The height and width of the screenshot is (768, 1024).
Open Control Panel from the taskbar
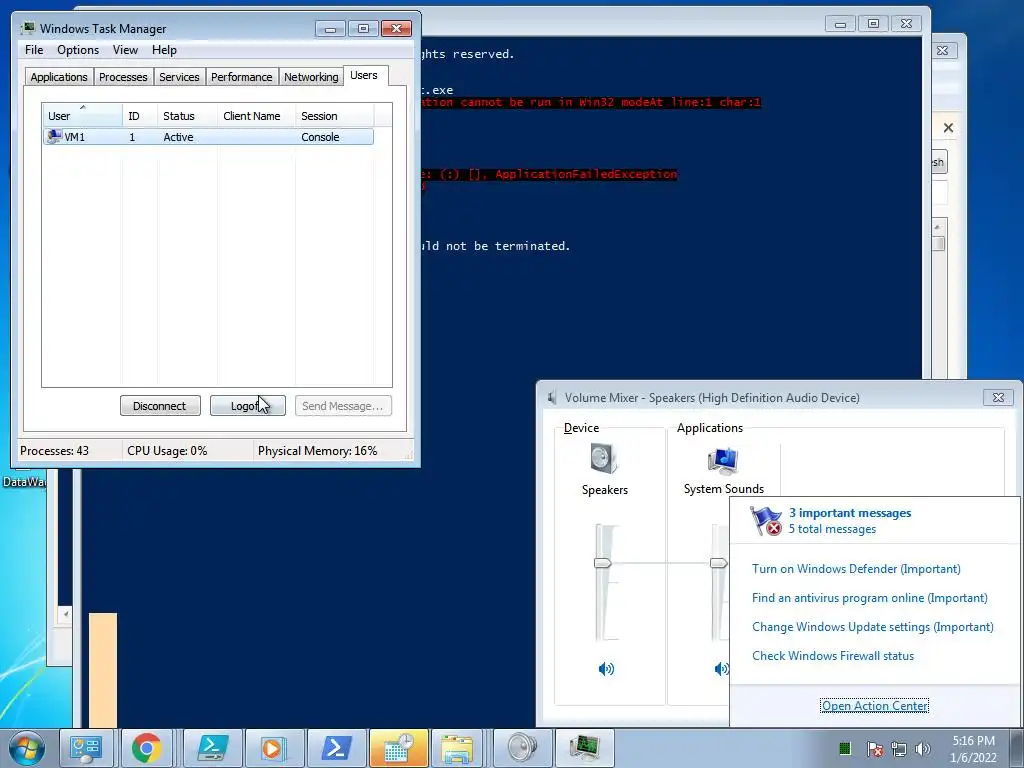(86, 748)
